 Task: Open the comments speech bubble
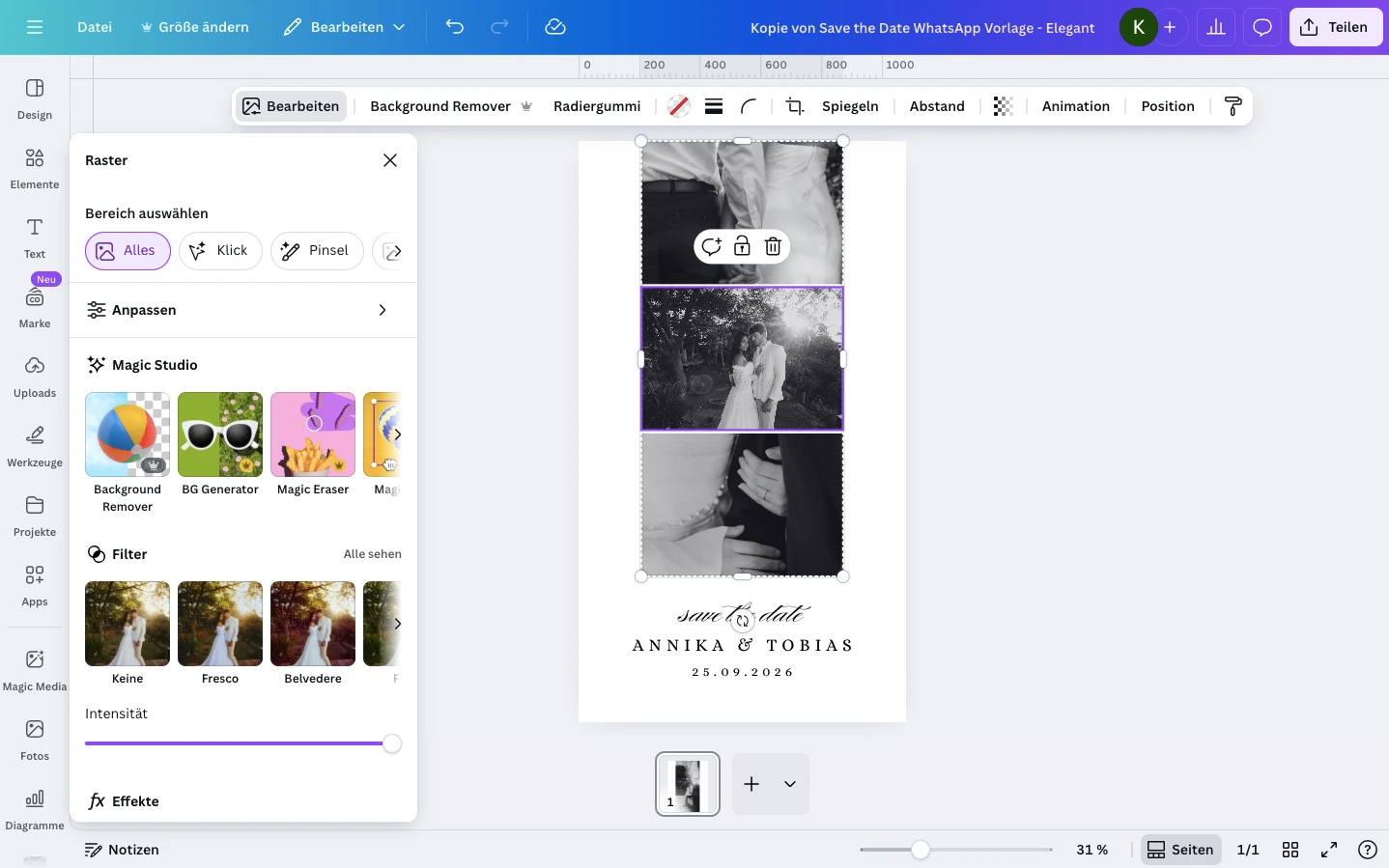click(x=1262, y=27)
